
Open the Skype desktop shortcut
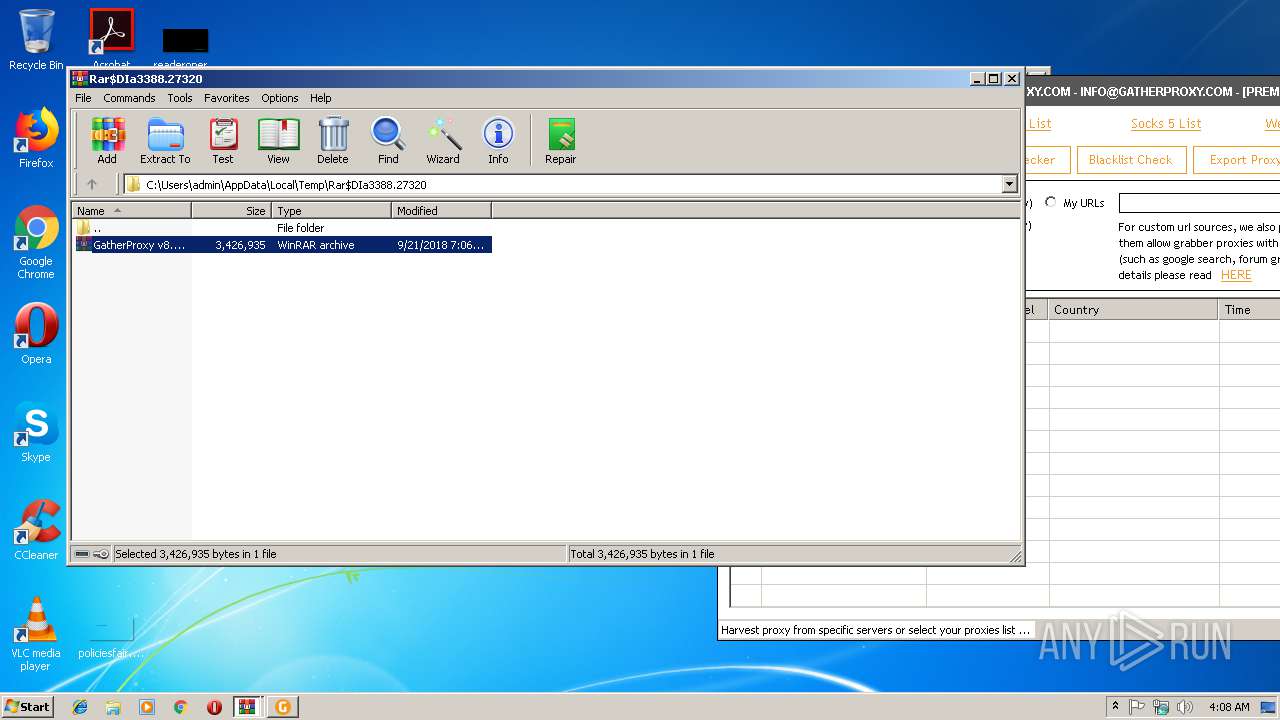[x=36, y=432]
